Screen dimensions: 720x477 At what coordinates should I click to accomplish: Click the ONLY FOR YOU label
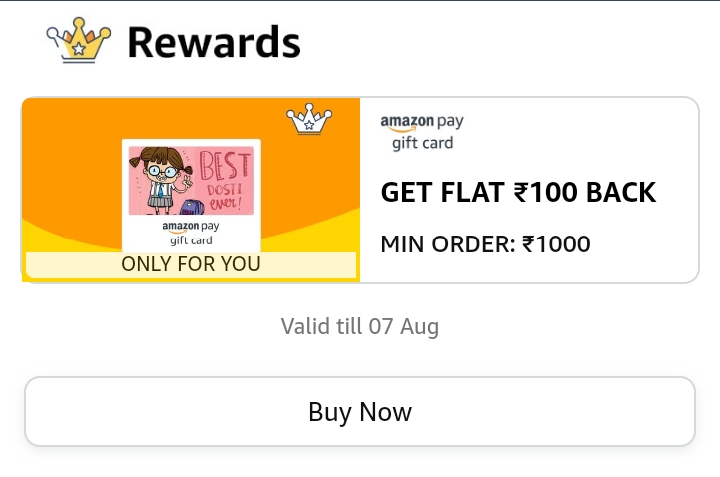coord(190,265)
